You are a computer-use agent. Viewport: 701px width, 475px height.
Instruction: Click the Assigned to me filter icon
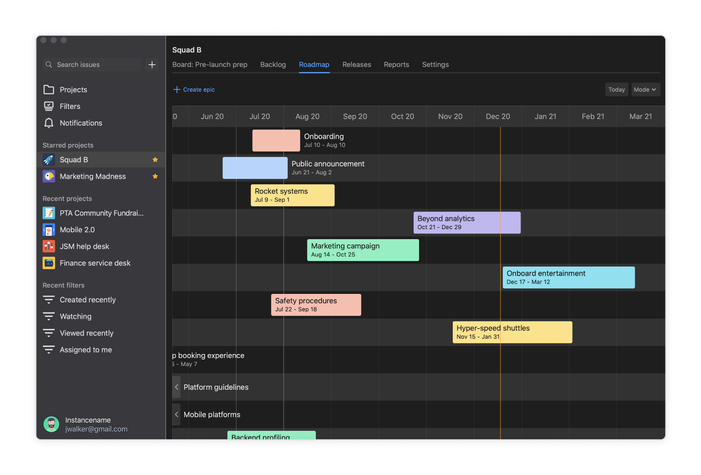49,350
